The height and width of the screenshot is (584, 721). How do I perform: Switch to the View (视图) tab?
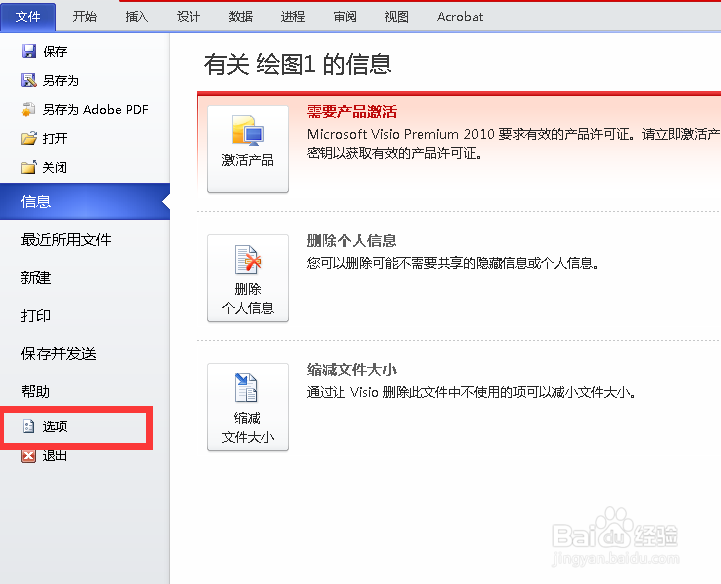(x=396, y=17)
